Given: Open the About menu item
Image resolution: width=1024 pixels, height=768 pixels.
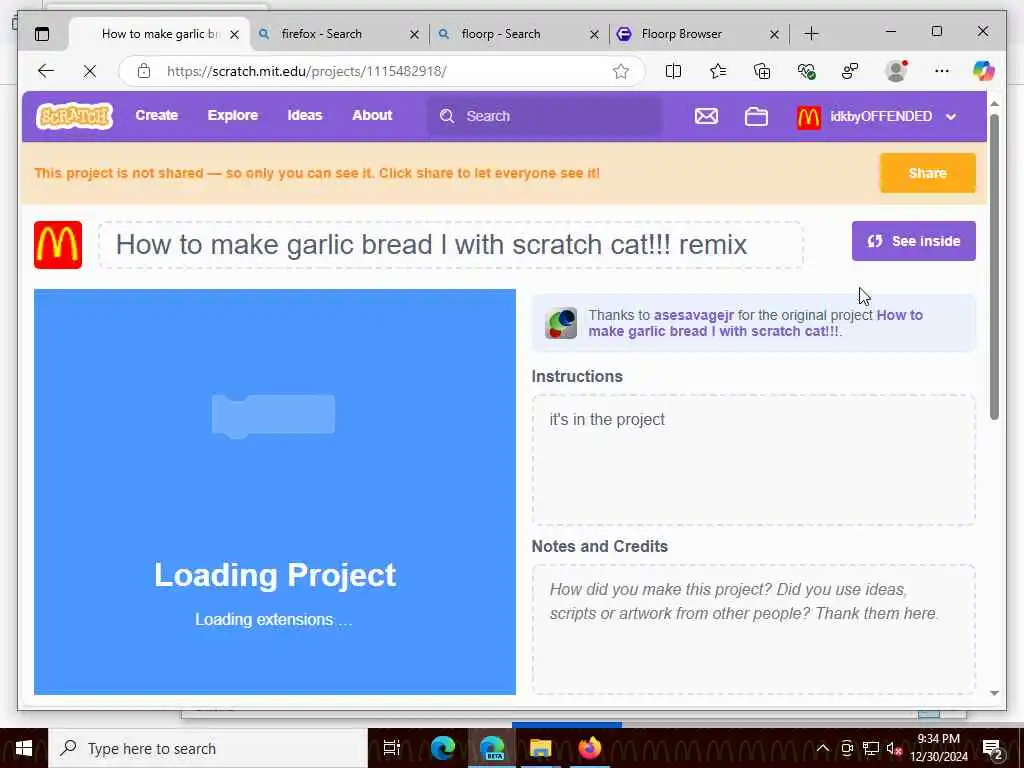Looking at the screenshot, I should coord(372,116).
